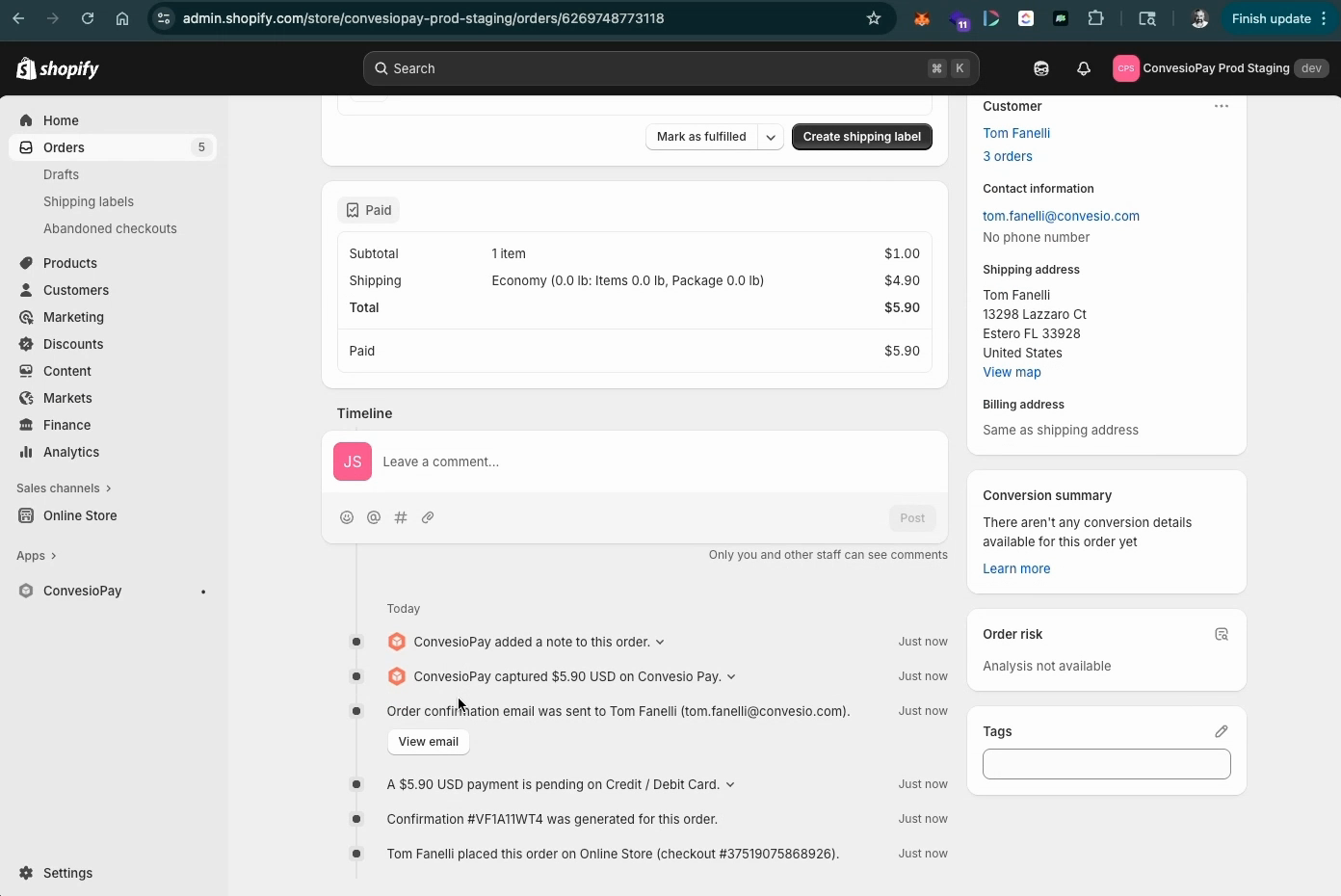Edit tags with the pencil icon
The width and height of the screenshot is (1341, 896).
coord(1222,731)
